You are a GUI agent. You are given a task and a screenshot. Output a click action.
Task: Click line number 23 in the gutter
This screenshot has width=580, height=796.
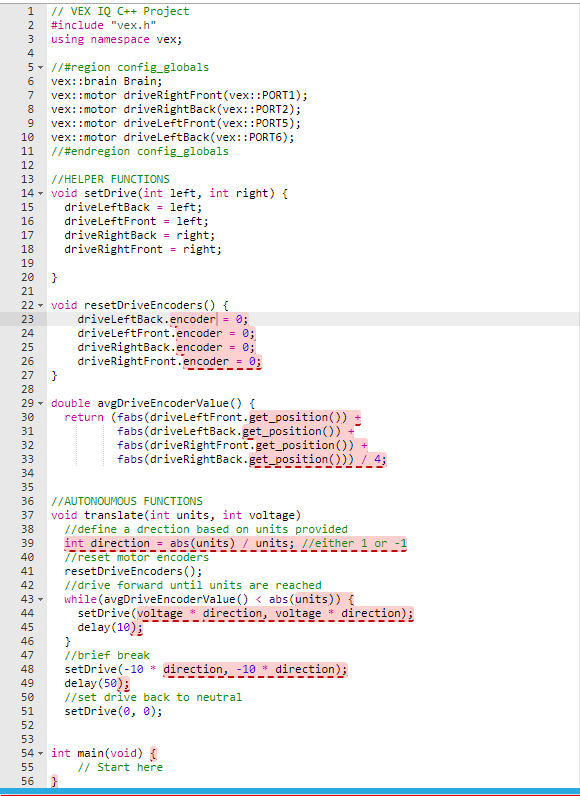[27, 319]
